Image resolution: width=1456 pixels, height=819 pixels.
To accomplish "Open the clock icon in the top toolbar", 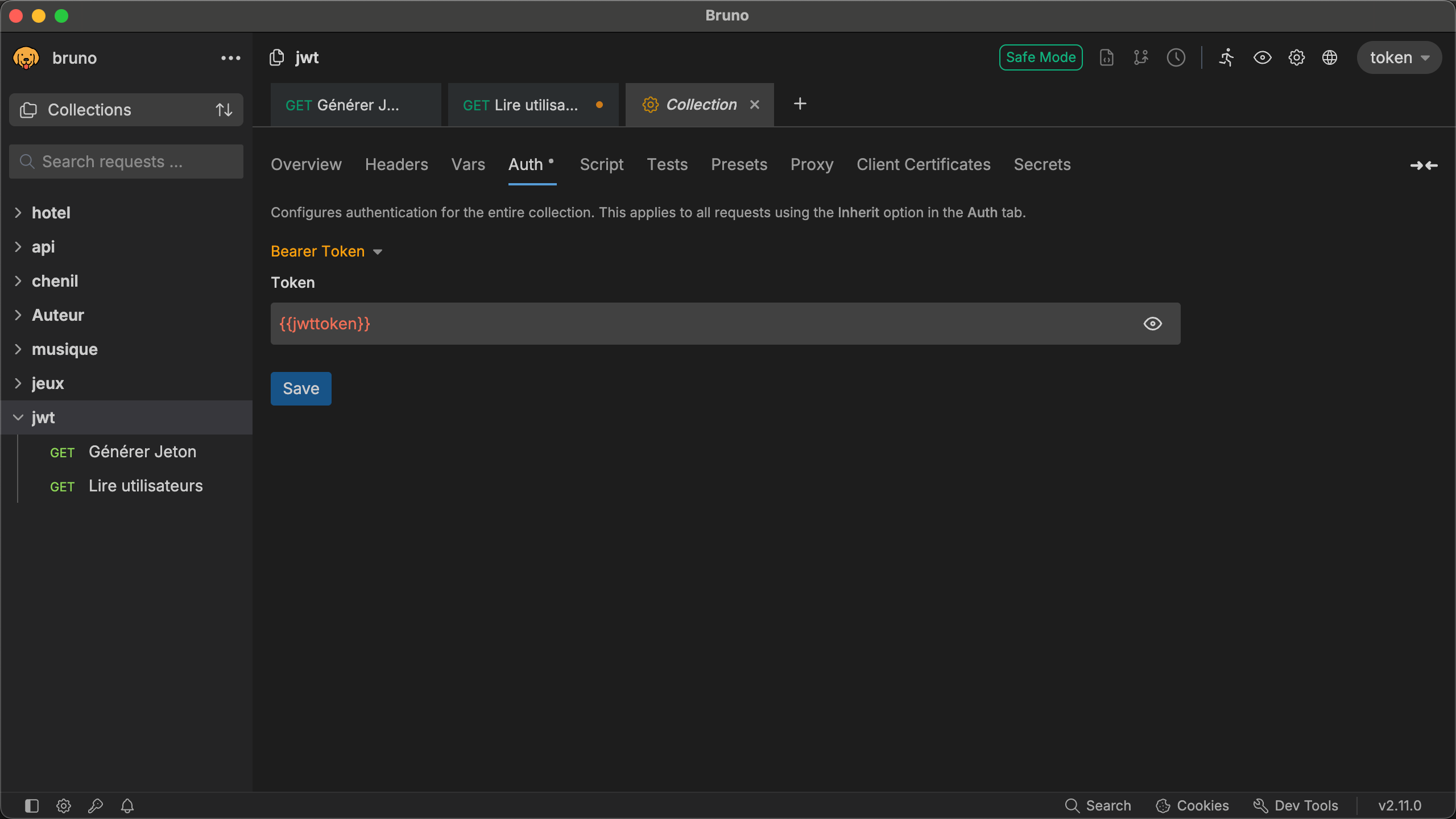I will click(x=1176, y=57).
